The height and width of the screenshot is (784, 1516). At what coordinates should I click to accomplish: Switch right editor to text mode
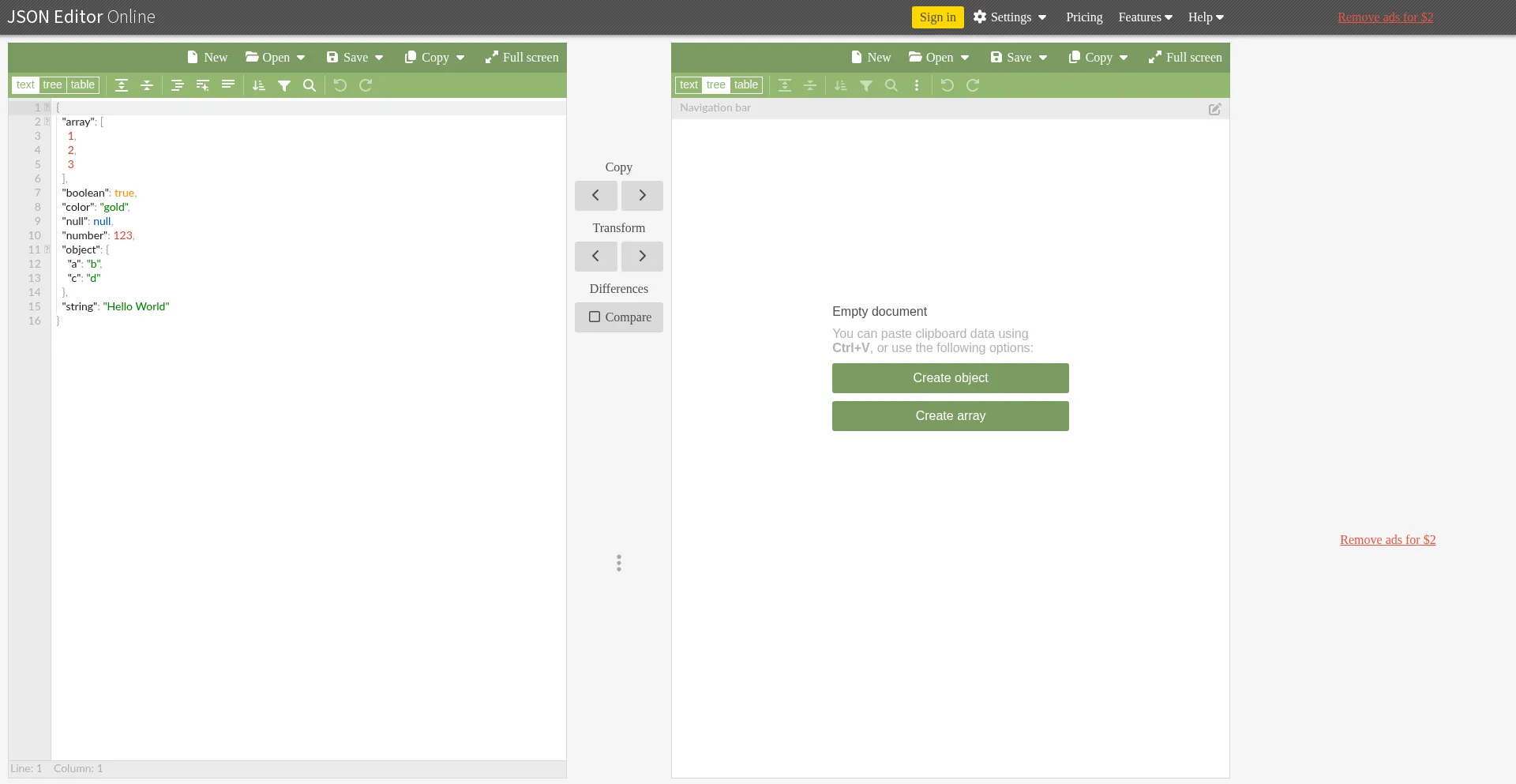coord(689,85)
